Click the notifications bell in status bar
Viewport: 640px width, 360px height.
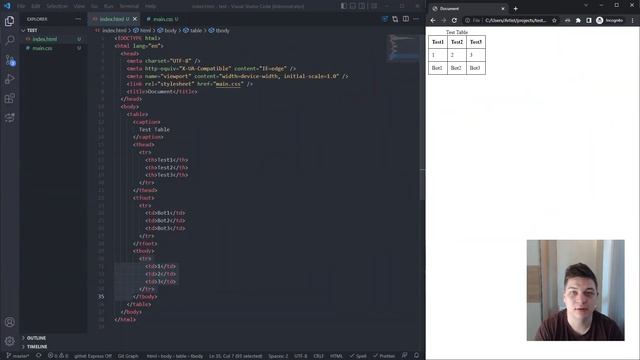click(417, 356)
